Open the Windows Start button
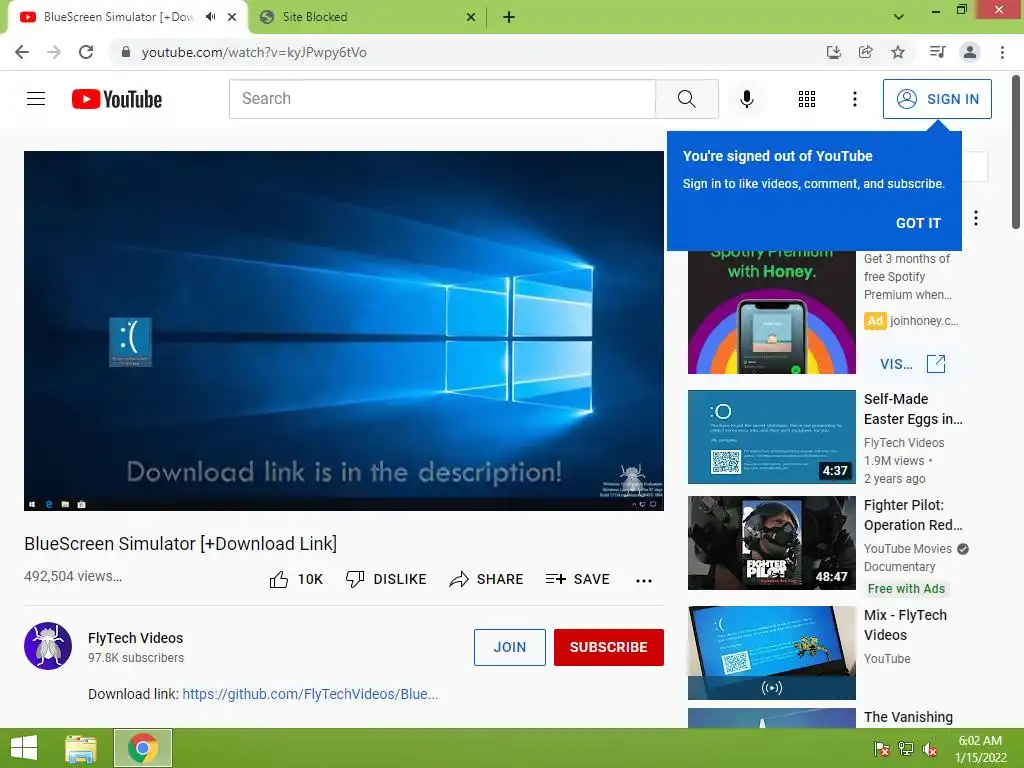 point(24,748)
